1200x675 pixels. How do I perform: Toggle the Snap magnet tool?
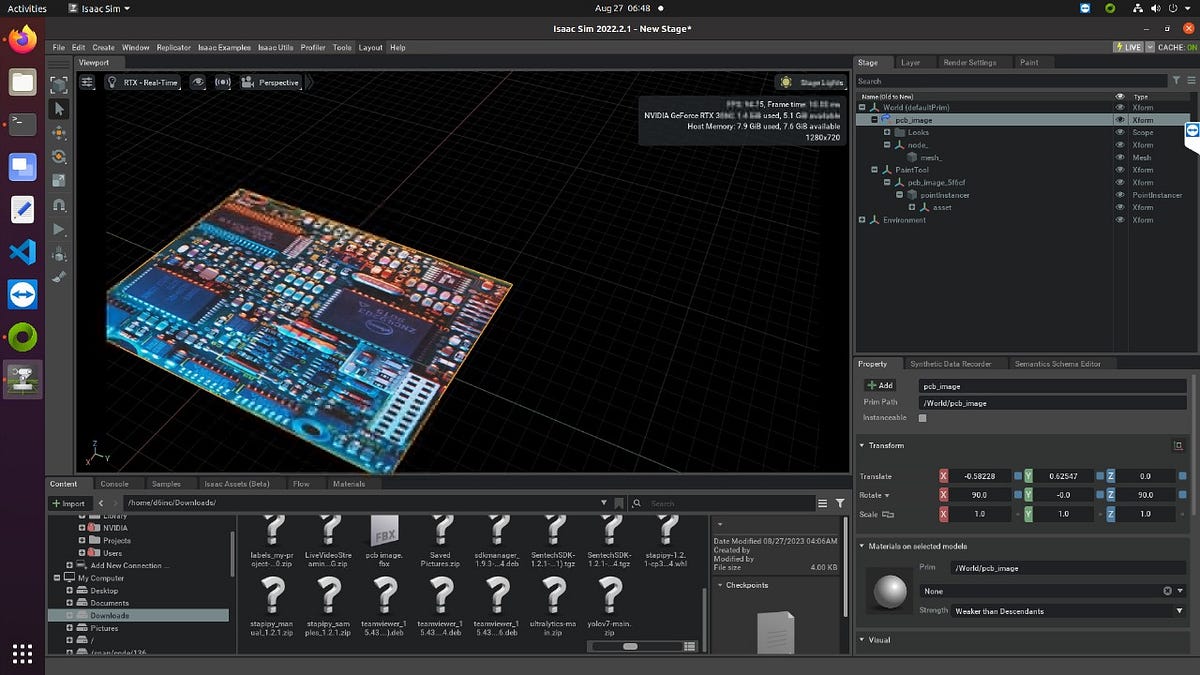pyautogui.click(x=59, y=205)
